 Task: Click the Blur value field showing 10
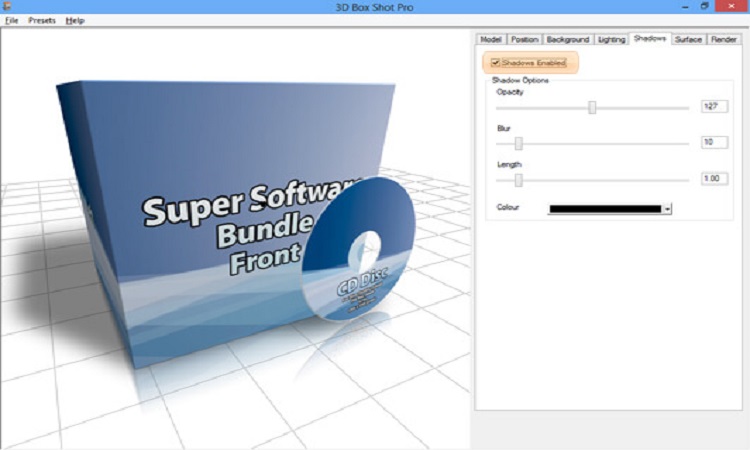coord(715,142)
